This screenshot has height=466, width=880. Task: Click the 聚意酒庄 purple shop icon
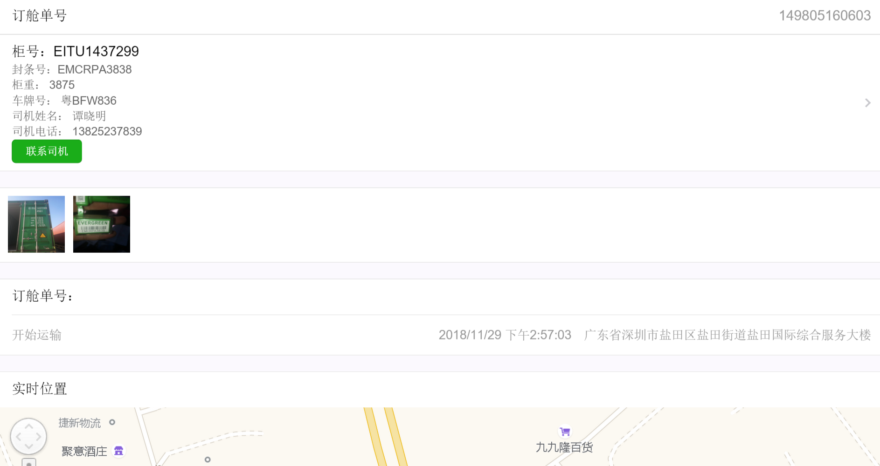[118, 451]
